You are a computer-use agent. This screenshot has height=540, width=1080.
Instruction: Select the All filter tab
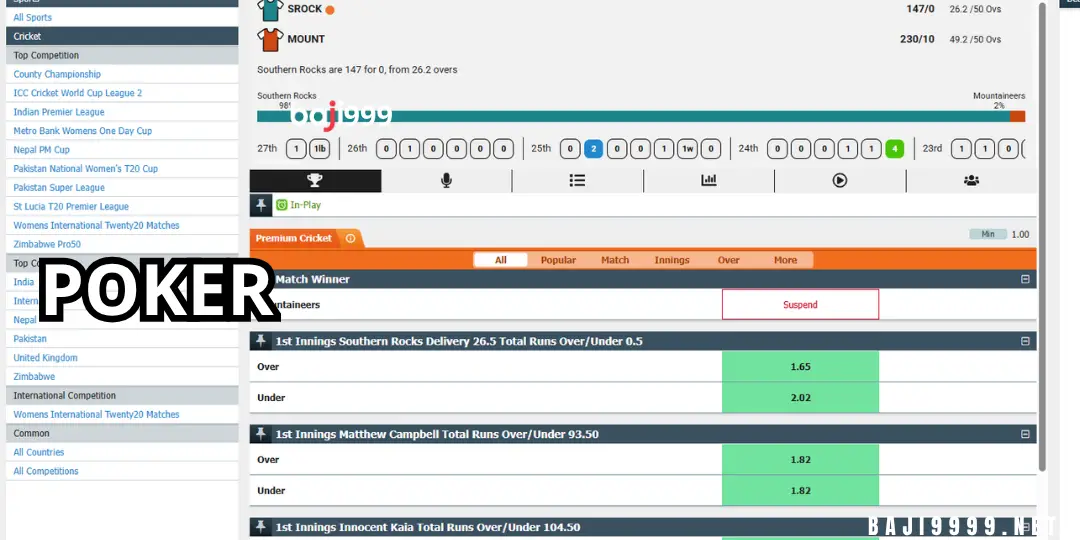[501, 260]
